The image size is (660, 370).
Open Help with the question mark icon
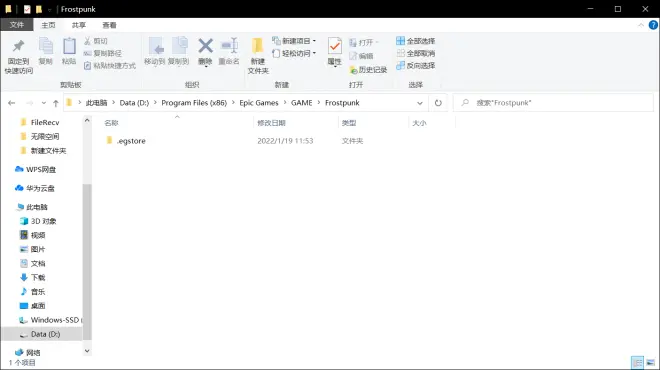[x=653, y=25]
